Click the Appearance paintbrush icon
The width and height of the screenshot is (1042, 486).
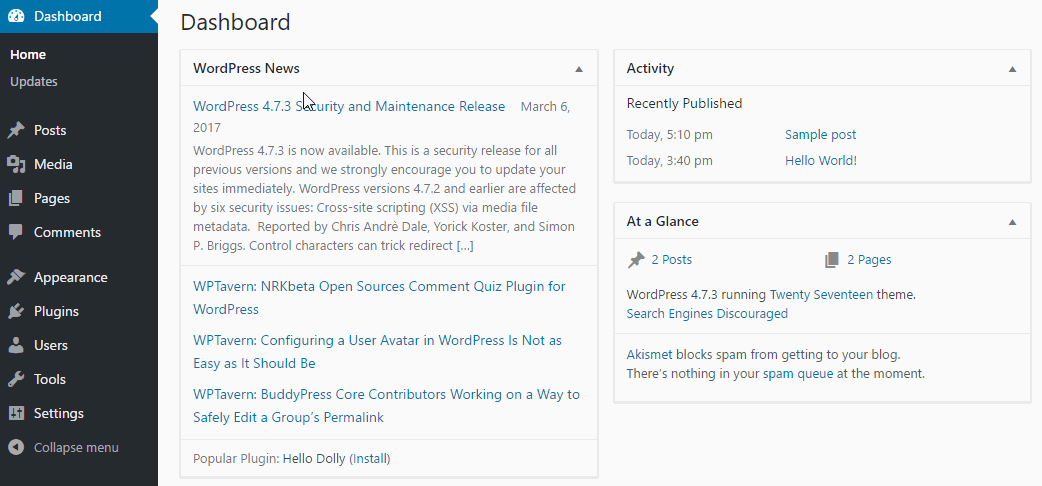pyautogui.click(x=16, y=277)
